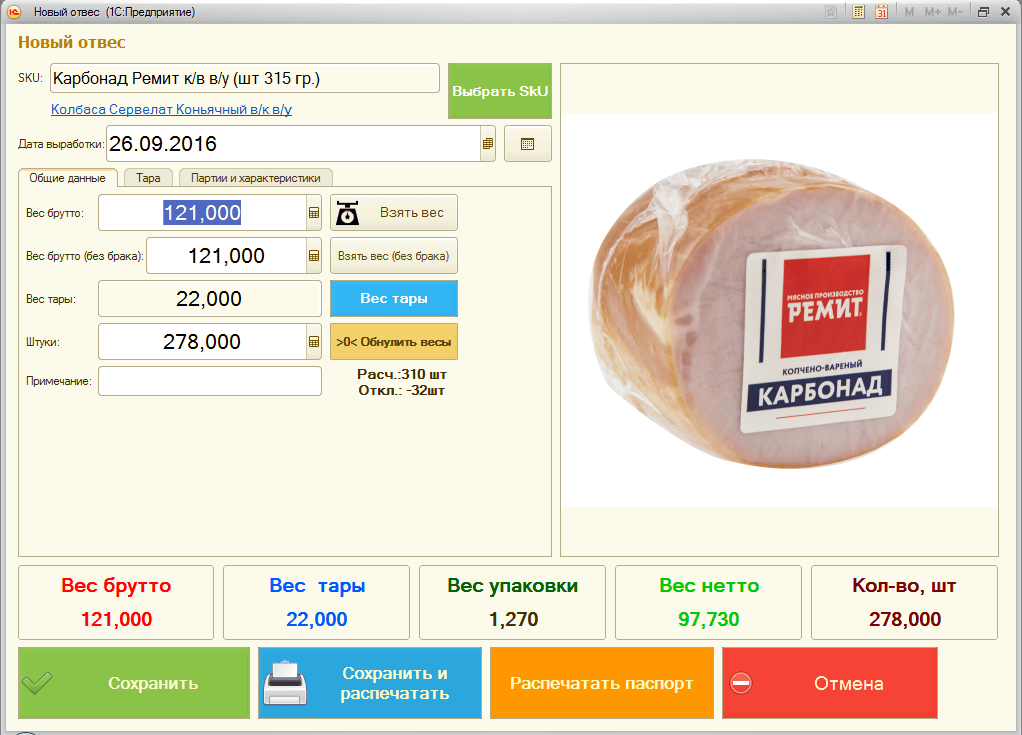Cancel with the red Отмена button
This screenshot has width=1022, height=735.
click(x=830, y=683)
